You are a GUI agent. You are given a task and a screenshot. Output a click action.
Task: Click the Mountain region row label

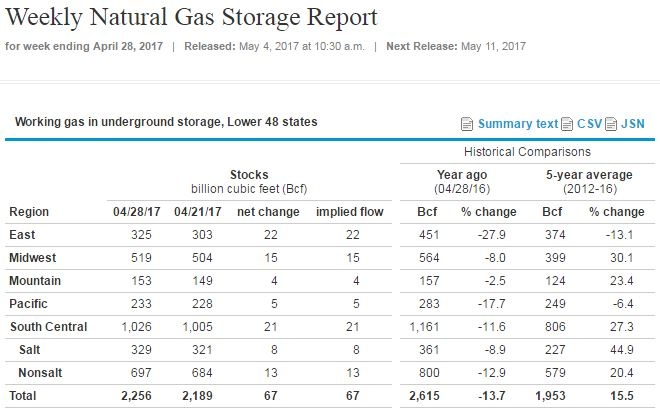tap(35, 281)
